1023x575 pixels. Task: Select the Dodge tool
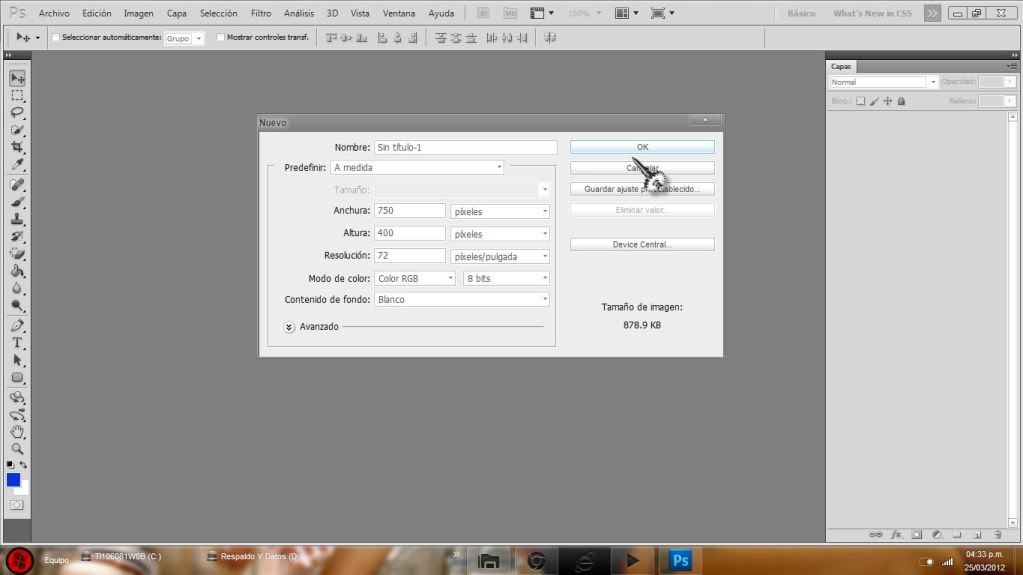click(17, 305)
